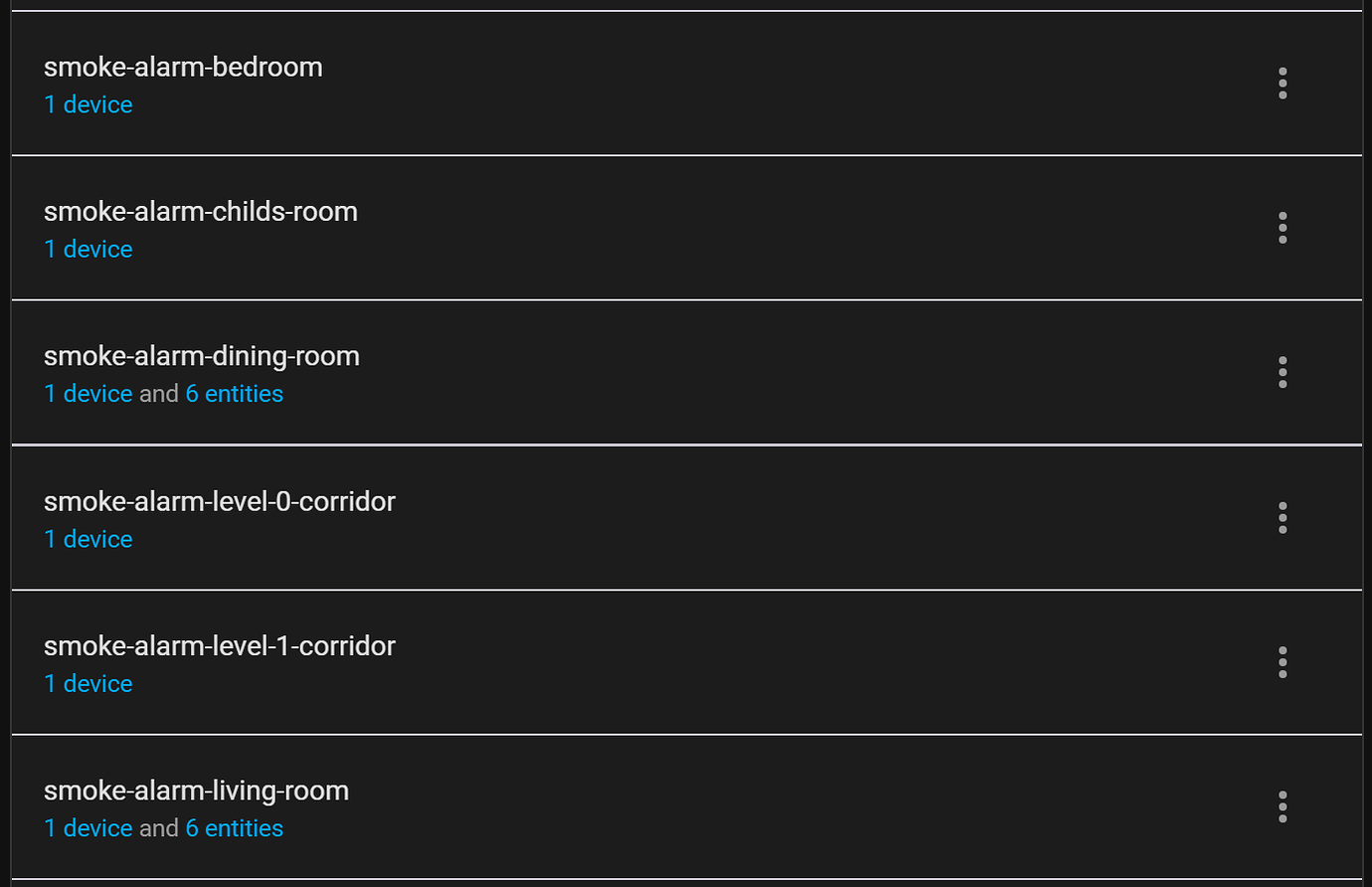This screenshot has height=887, width=1372.
Task: Open the 1 device link for smoke-alarm-level-0-corridor
Action: [x=87, y=539]
